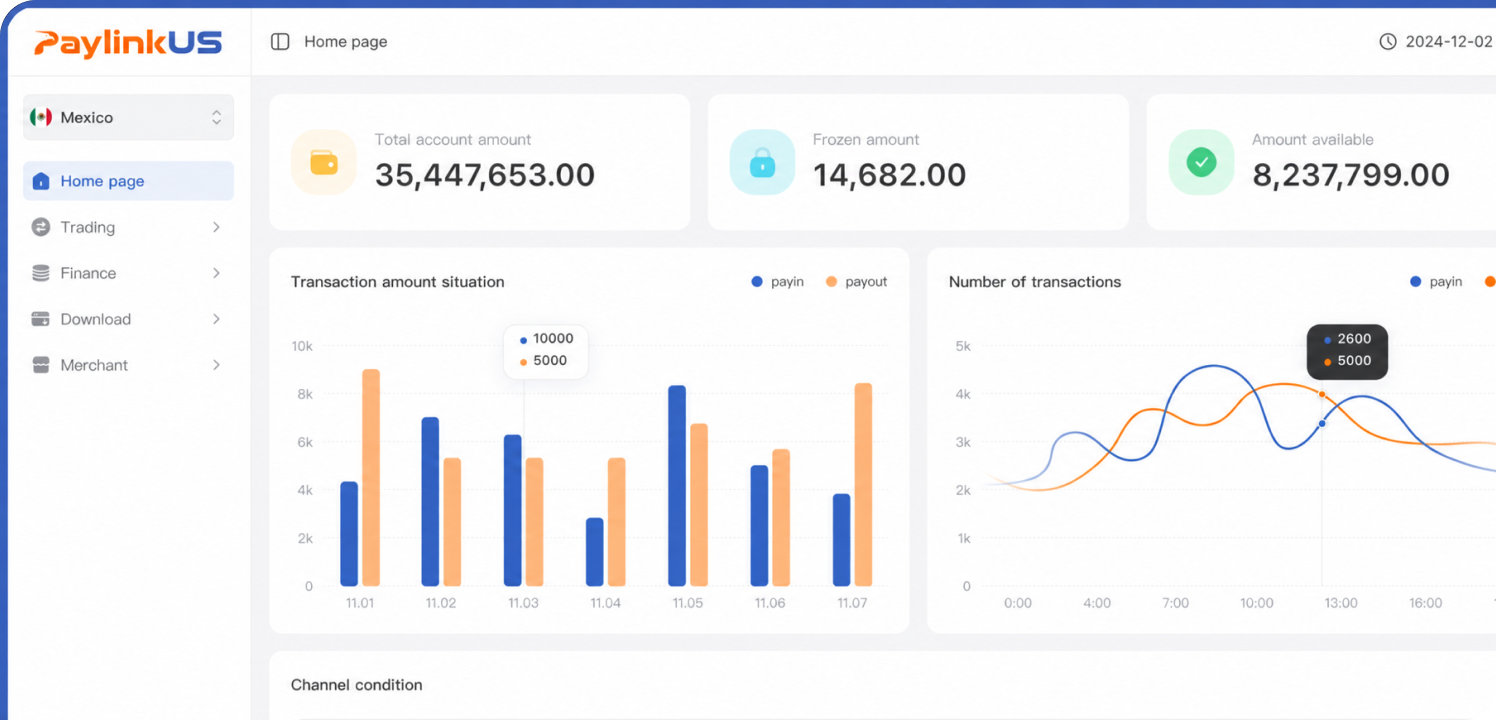Click the 14,682.00 frozen amount value
The height and width of the screenshot is (720, 1496).
(x=889, y=175)
